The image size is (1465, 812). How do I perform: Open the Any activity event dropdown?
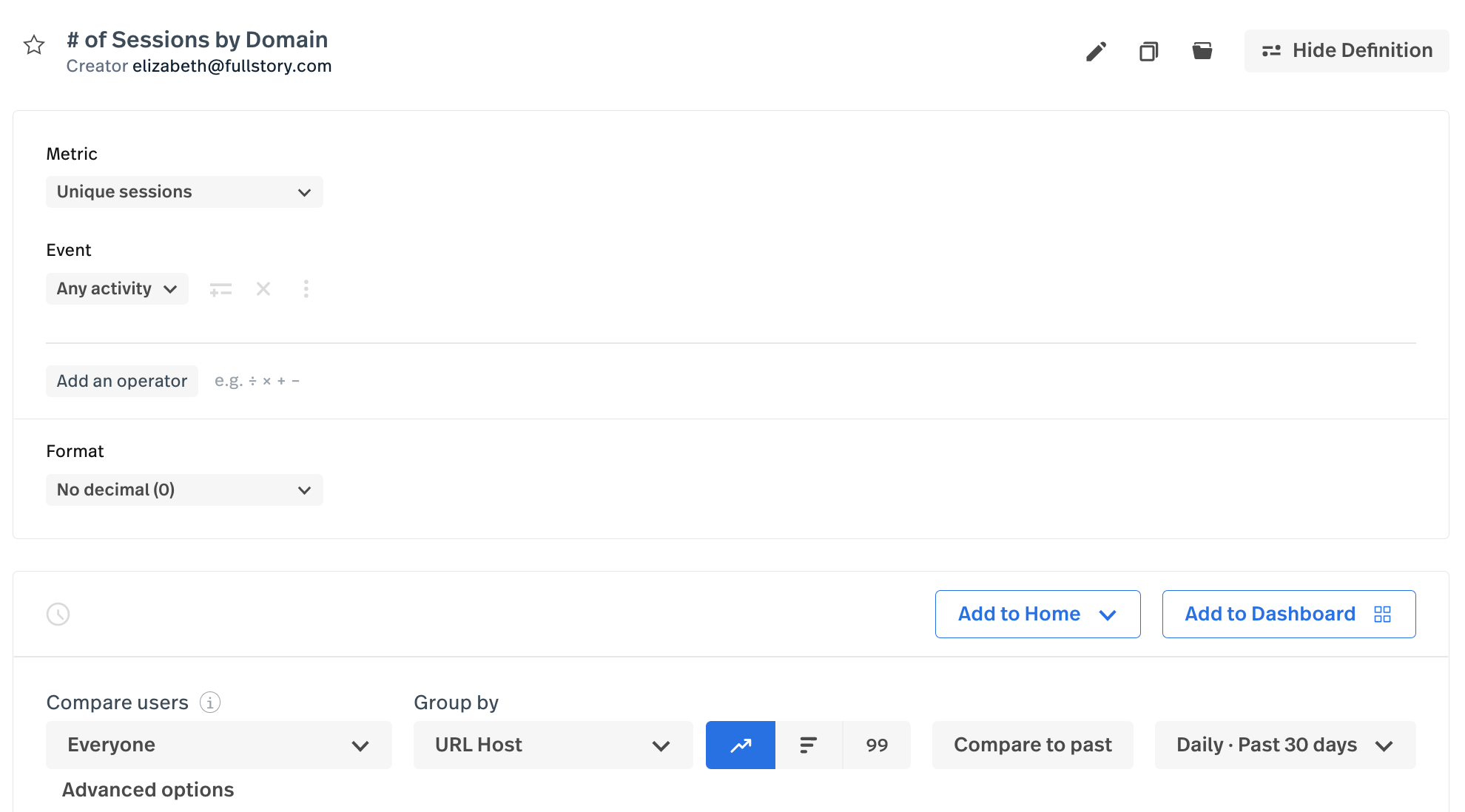coord(117,288)
